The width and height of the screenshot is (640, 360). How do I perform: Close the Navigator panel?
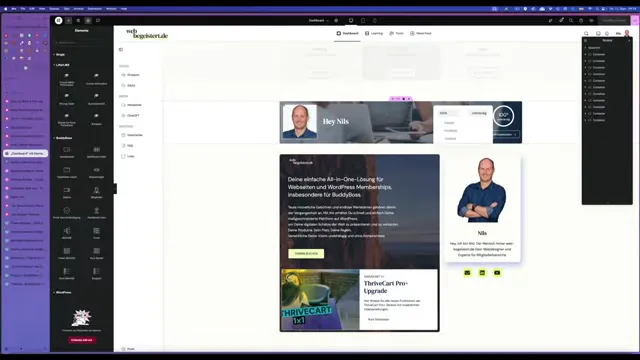pos(629,40)
